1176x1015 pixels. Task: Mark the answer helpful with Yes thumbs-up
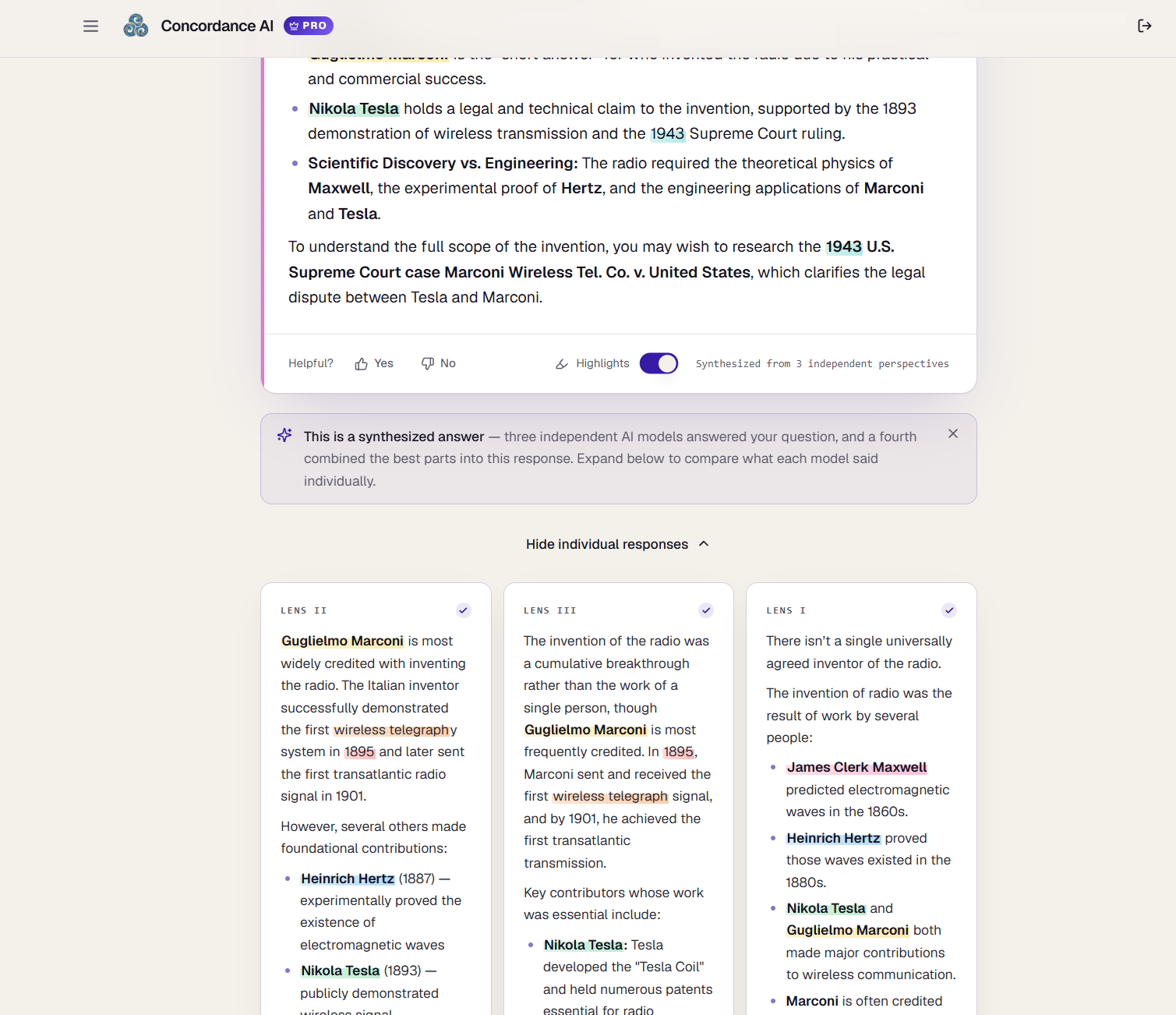pyautogui.click(x=374, y=363)
